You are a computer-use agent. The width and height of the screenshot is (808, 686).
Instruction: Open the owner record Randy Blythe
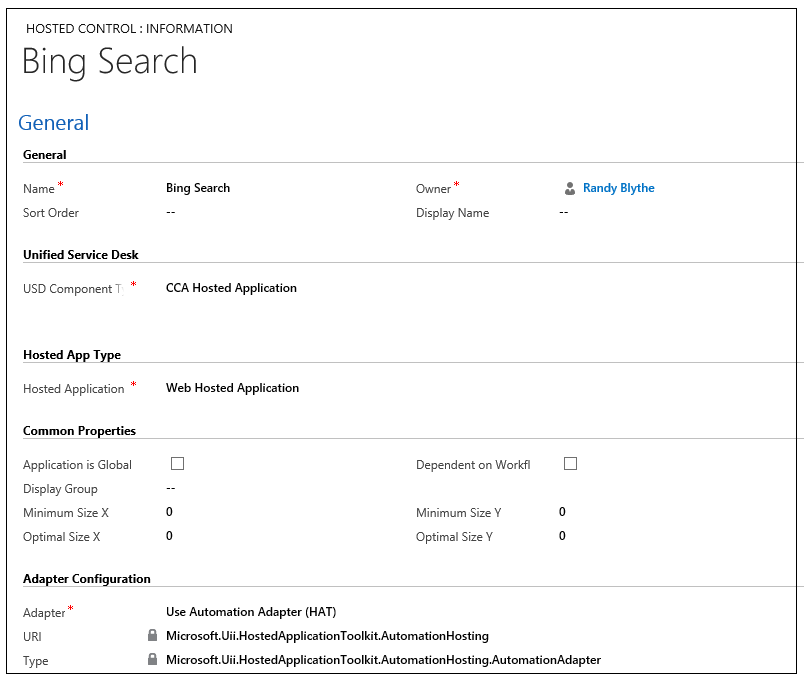[x=618, y=187]
